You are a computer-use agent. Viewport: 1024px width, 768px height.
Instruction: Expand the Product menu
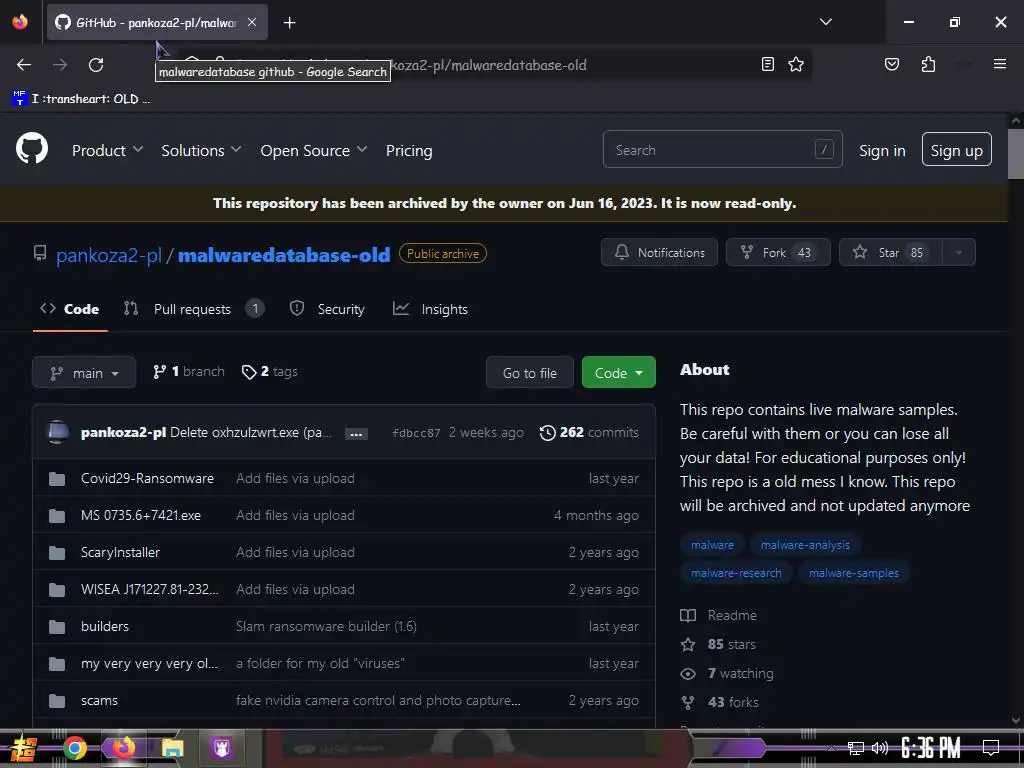pyautogui.click(x=108, y=150)
